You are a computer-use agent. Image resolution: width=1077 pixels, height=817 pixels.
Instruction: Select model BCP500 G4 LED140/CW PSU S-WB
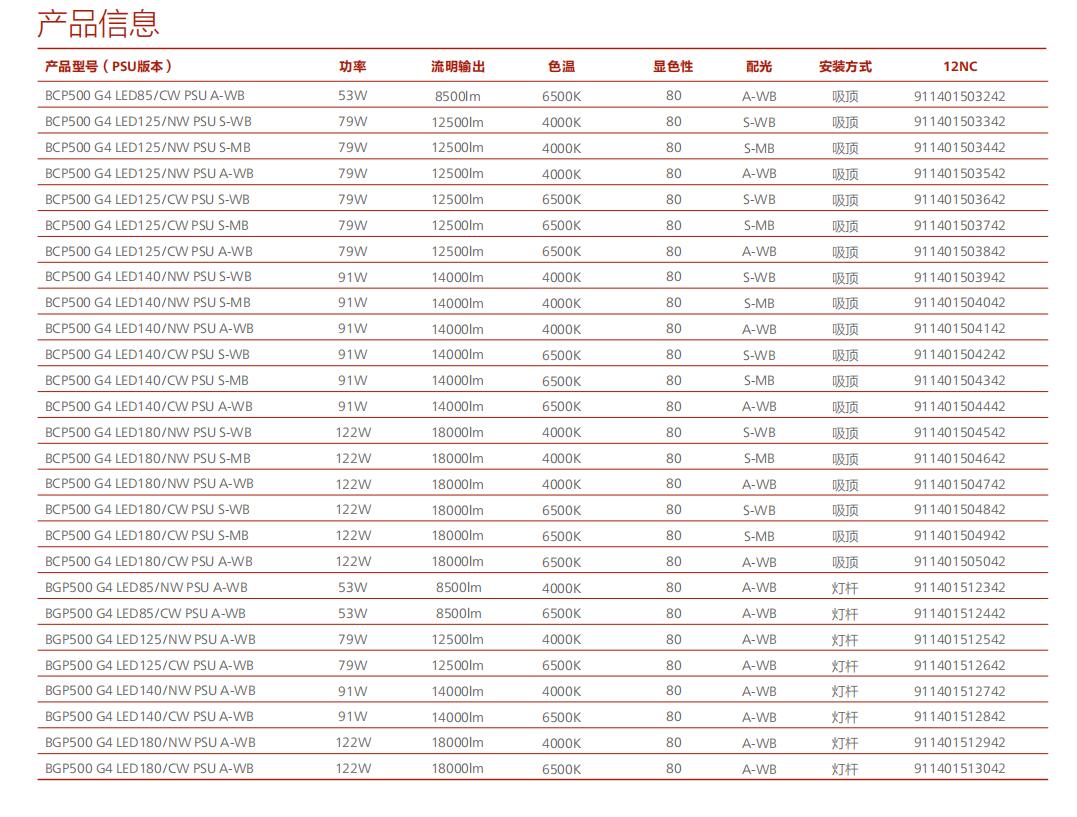[147, 355]
